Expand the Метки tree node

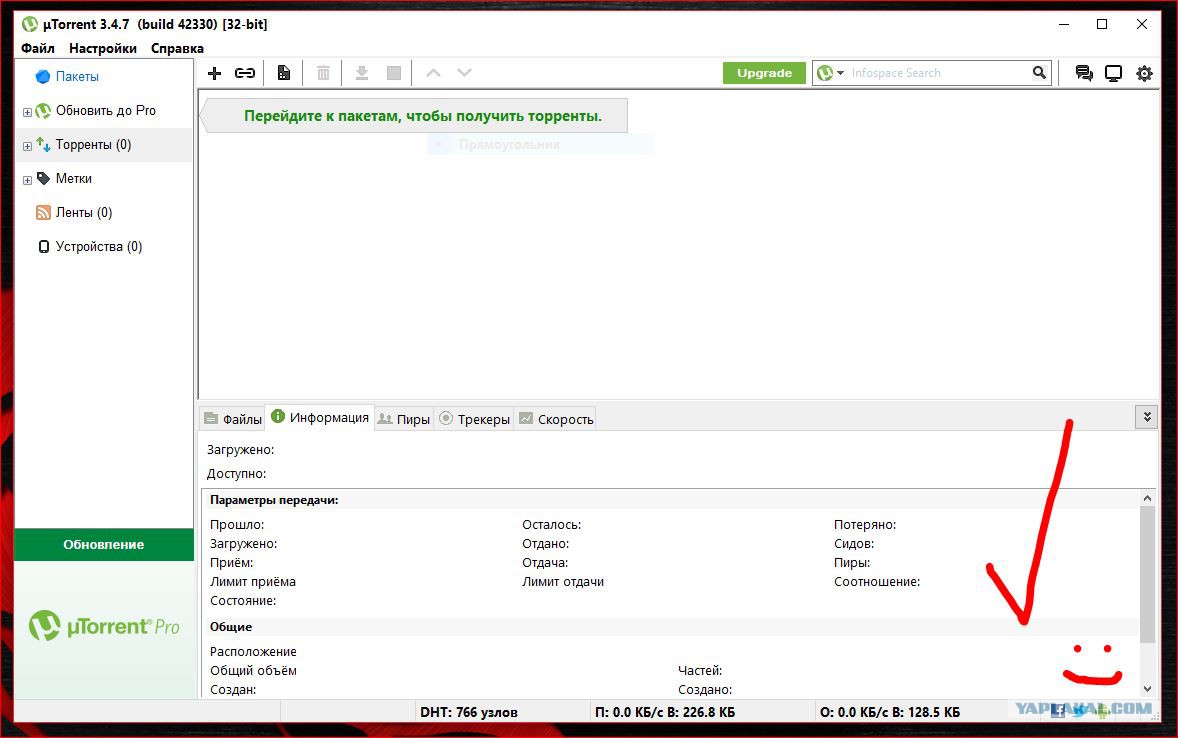click(27, 180)
